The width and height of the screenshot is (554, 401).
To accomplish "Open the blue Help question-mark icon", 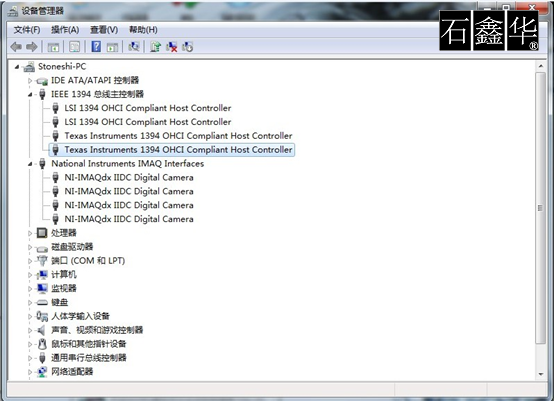I will pyautogui.click(x=96, y=47).
